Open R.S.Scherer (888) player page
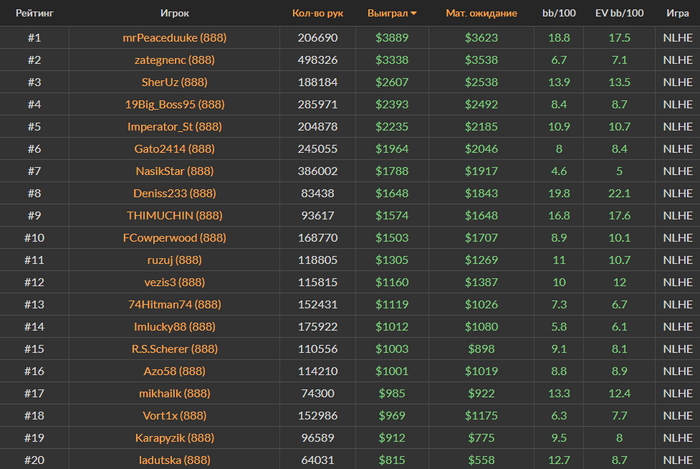700x469 pixels. click(175, 349)
